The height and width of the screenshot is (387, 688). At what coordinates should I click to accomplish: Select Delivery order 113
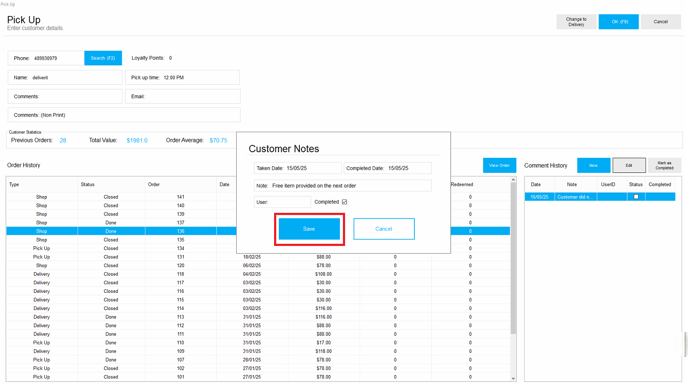(258, 317)
